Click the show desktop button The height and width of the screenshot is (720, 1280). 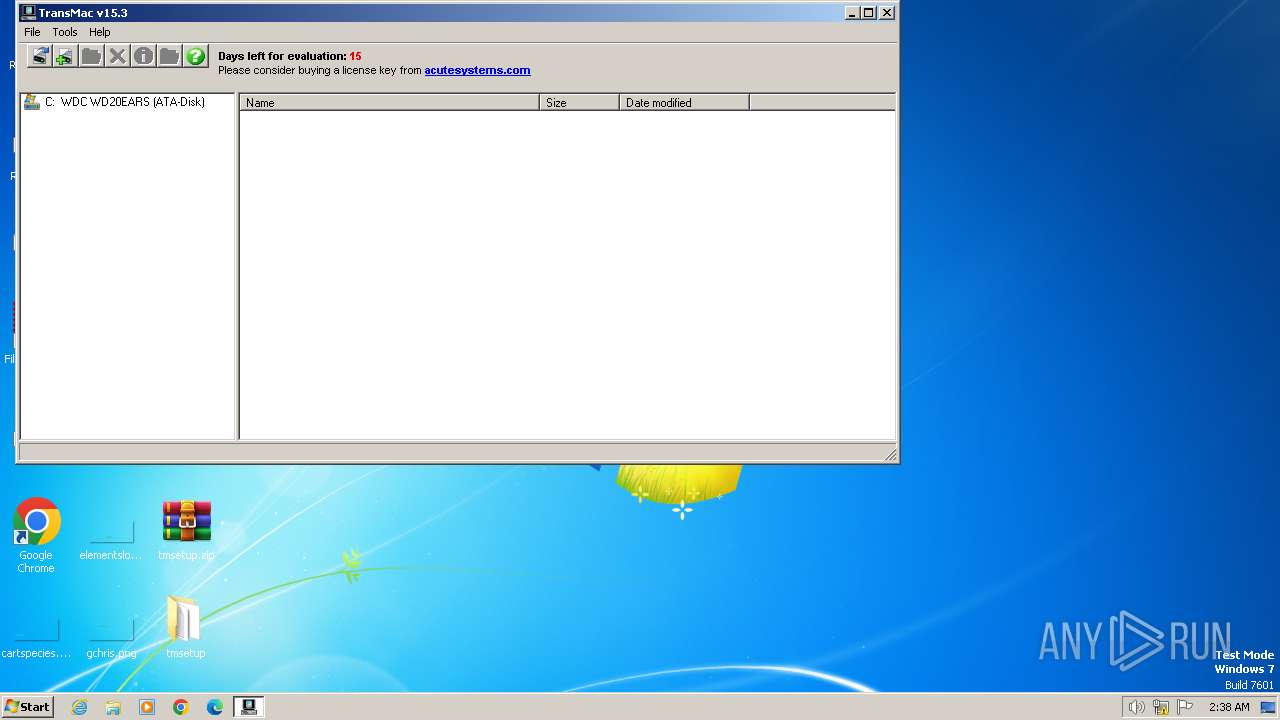pos(1269,707)
